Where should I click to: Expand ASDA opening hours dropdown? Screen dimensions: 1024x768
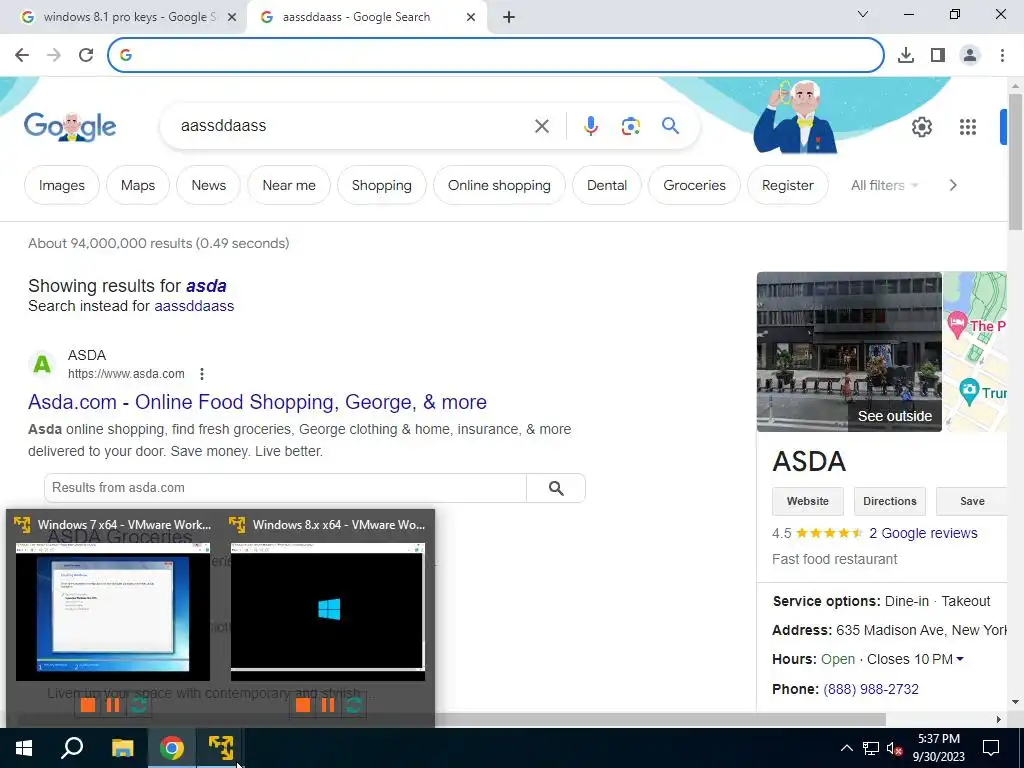click(960, 660)
